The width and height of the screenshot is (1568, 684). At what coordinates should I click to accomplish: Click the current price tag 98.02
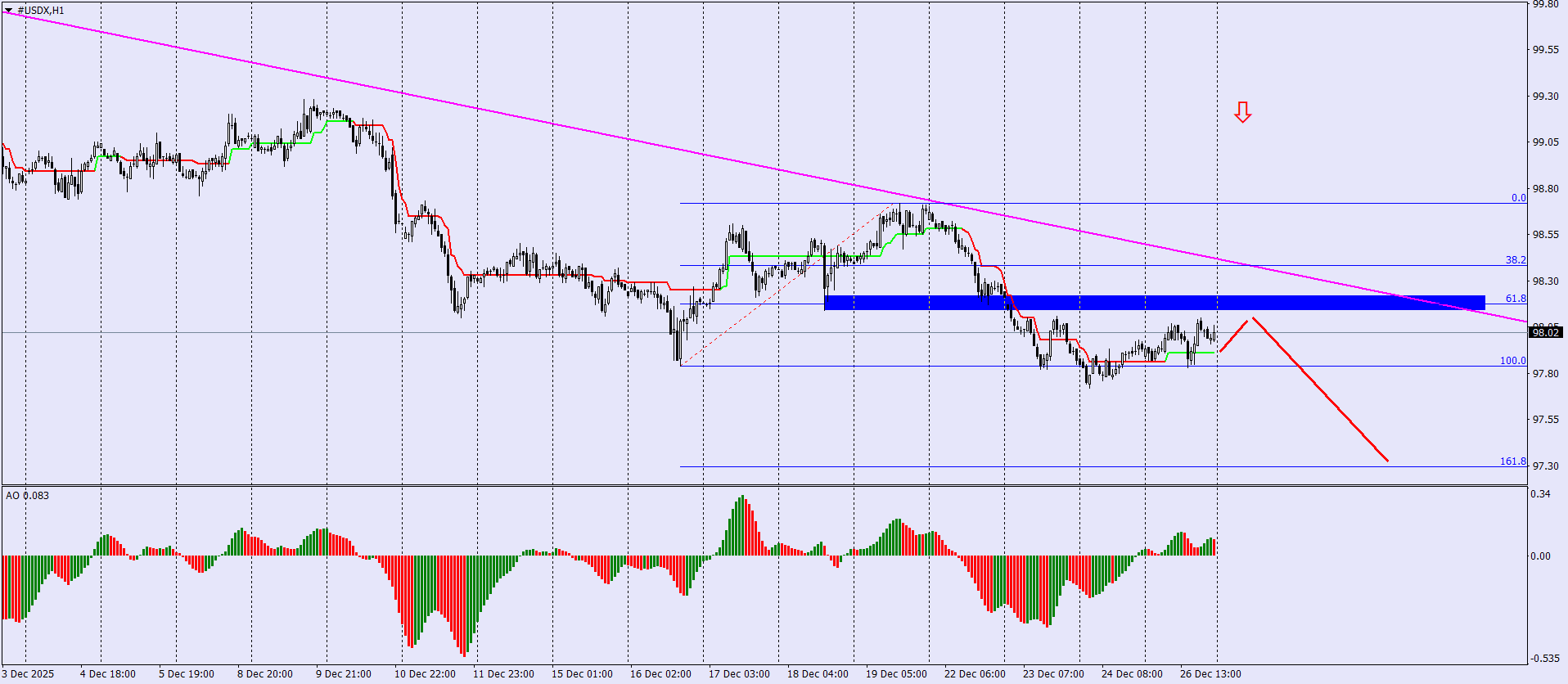coord(1545,332)
